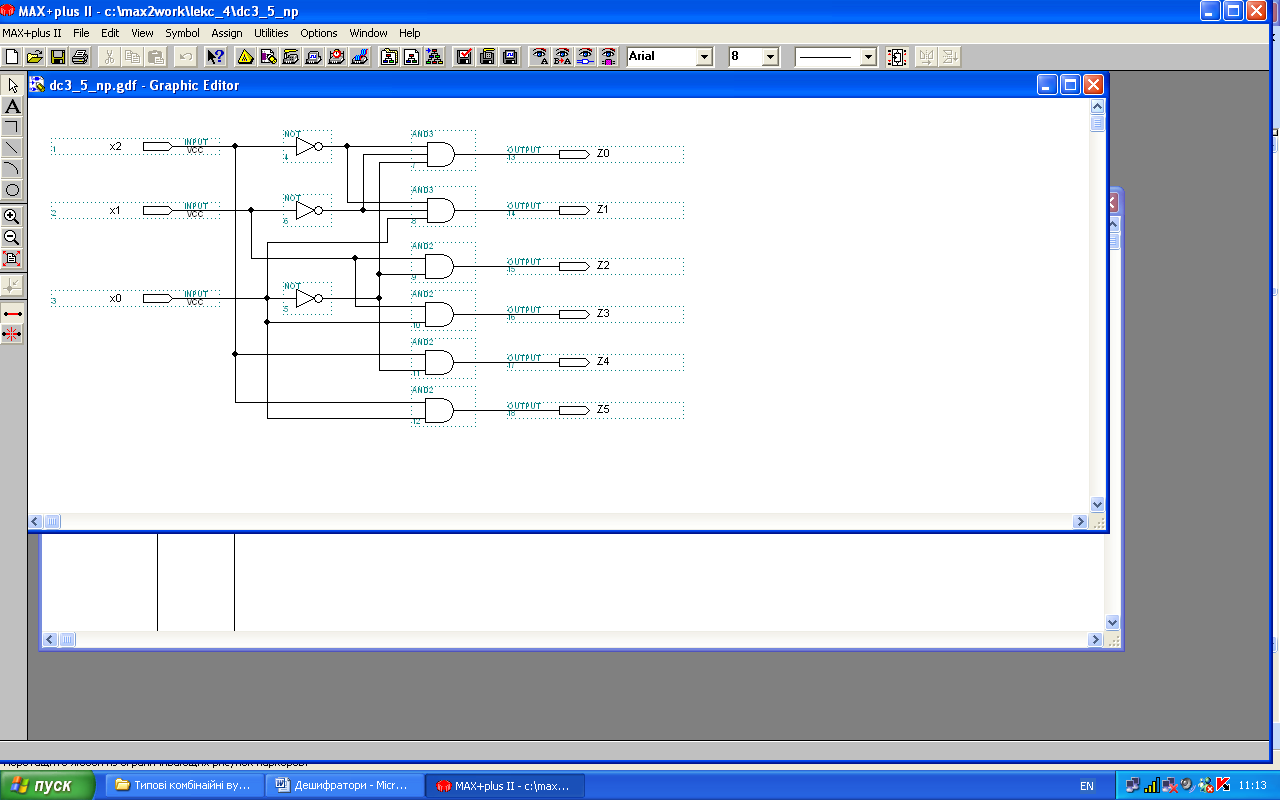This screenshot has height=800, width=1280.
Task: Open the Window menu
Action: point(368,33)
